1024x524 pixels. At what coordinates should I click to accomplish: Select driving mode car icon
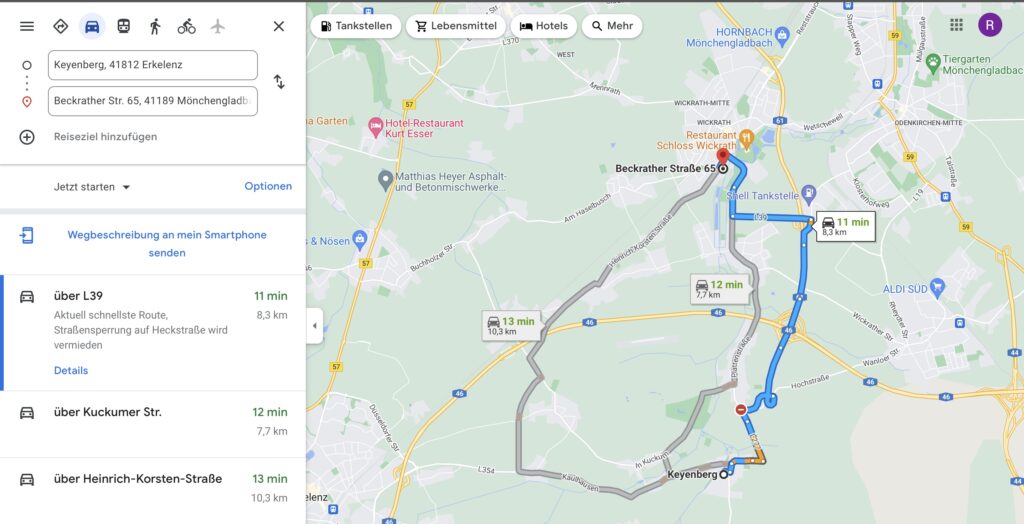coord(92,26)
